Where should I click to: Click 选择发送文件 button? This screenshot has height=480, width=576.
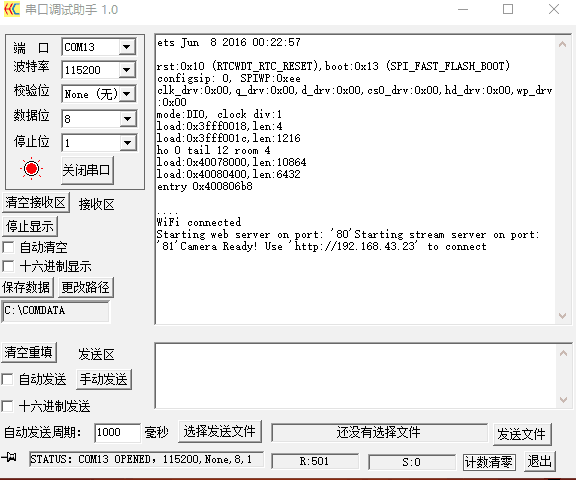tap(220, 432)
